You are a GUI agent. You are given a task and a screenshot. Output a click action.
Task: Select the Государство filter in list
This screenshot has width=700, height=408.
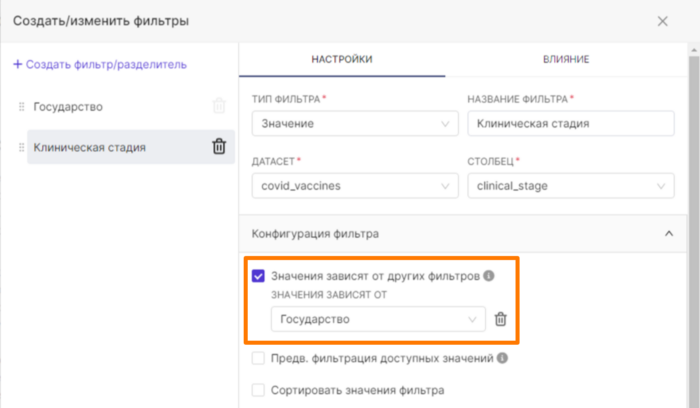click(68, 107)
